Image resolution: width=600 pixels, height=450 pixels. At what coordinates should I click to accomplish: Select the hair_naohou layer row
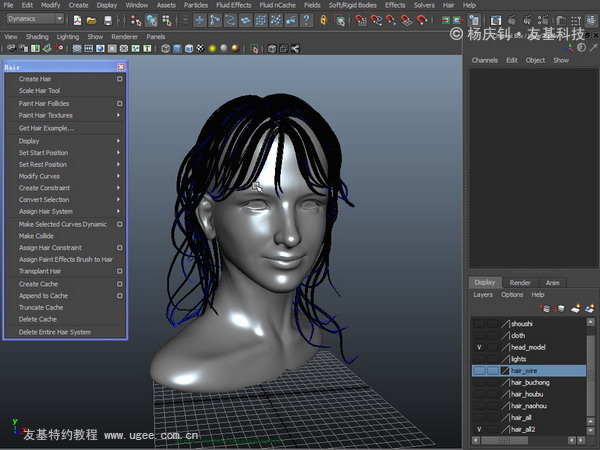coord(529,406)
